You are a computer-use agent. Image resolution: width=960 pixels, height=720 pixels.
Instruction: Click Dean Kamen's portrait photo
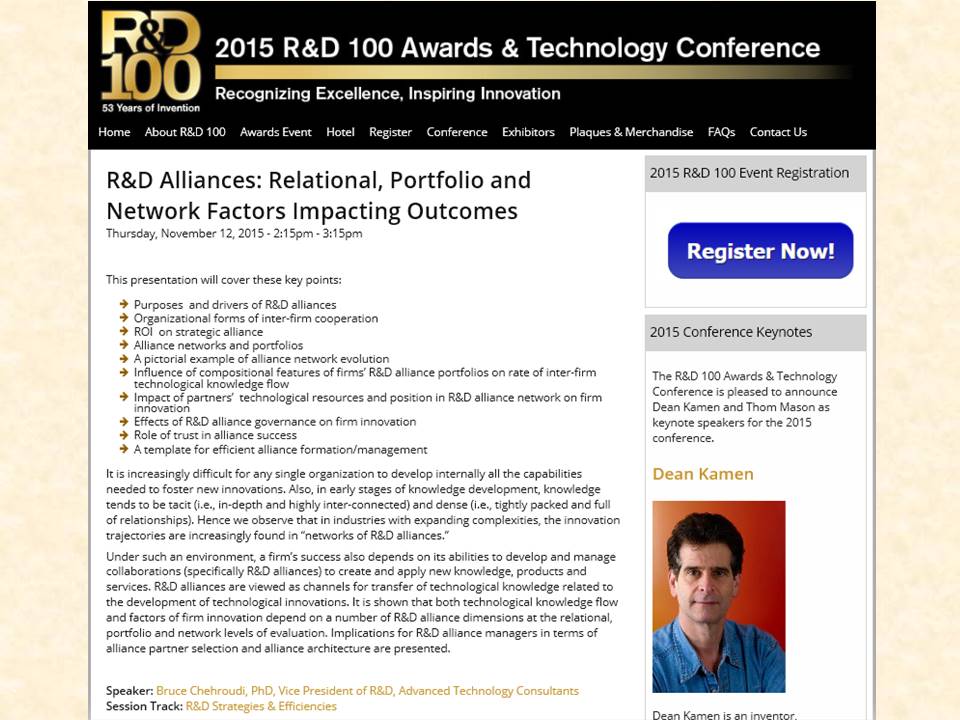point(719,597)
